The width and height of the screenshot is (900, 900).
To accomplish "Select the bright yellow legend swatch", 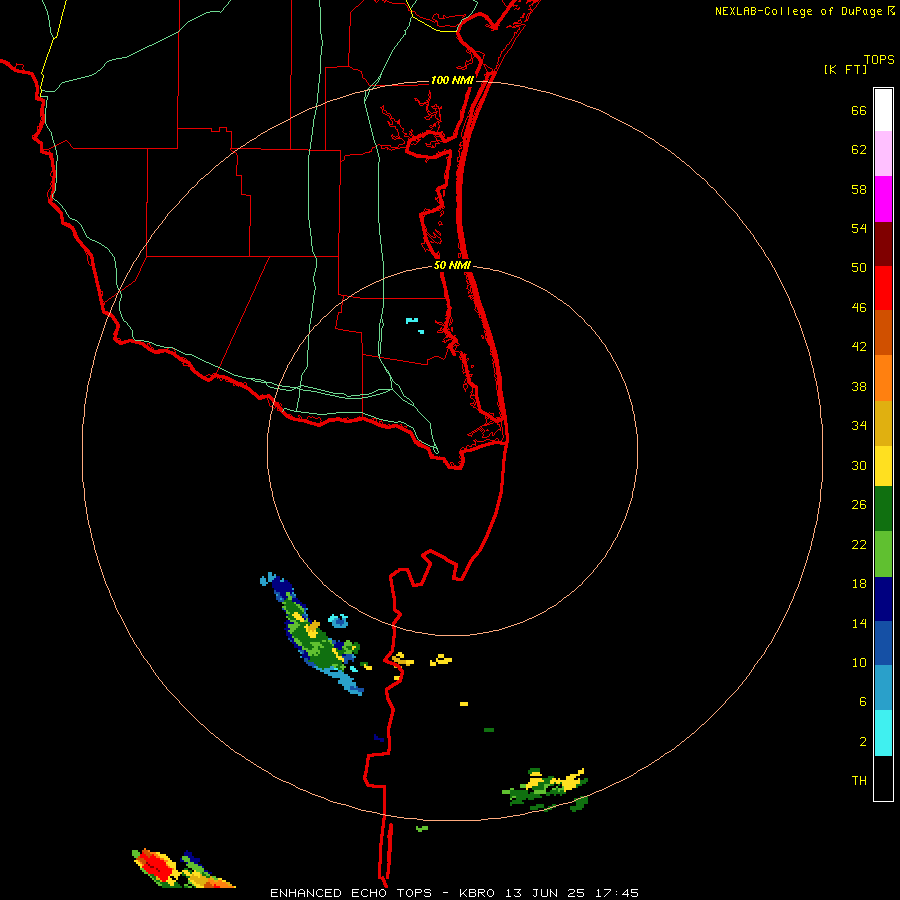I will coord(883,466).
